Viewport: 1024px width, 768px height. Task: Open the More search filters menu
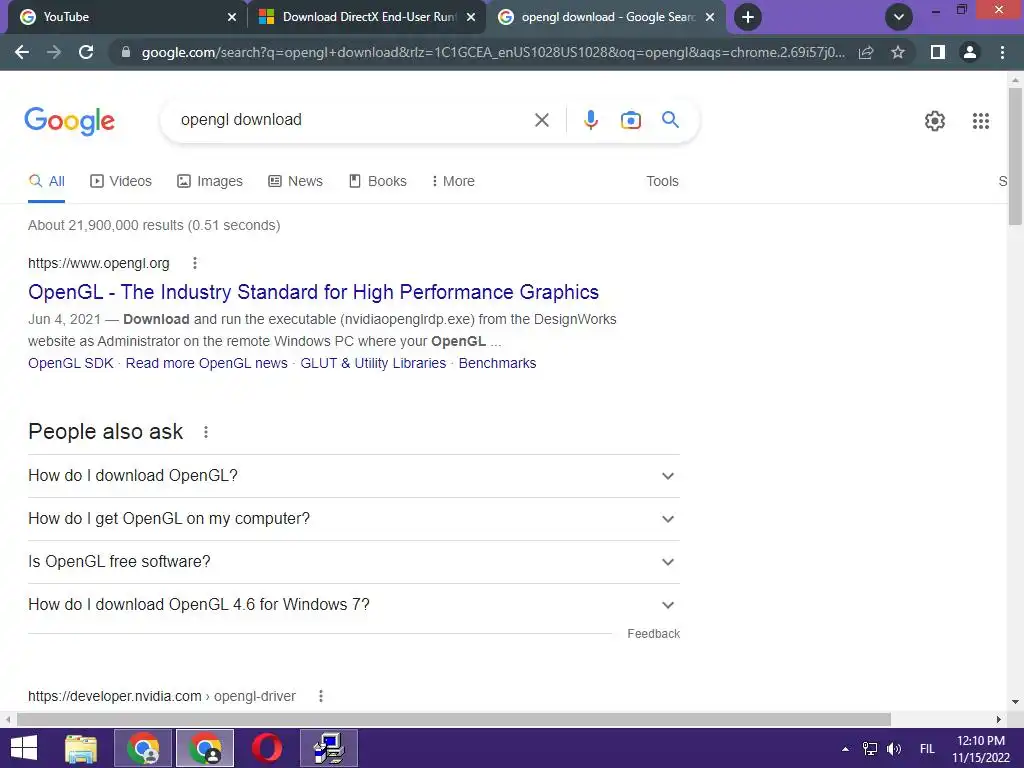[453, 181]
